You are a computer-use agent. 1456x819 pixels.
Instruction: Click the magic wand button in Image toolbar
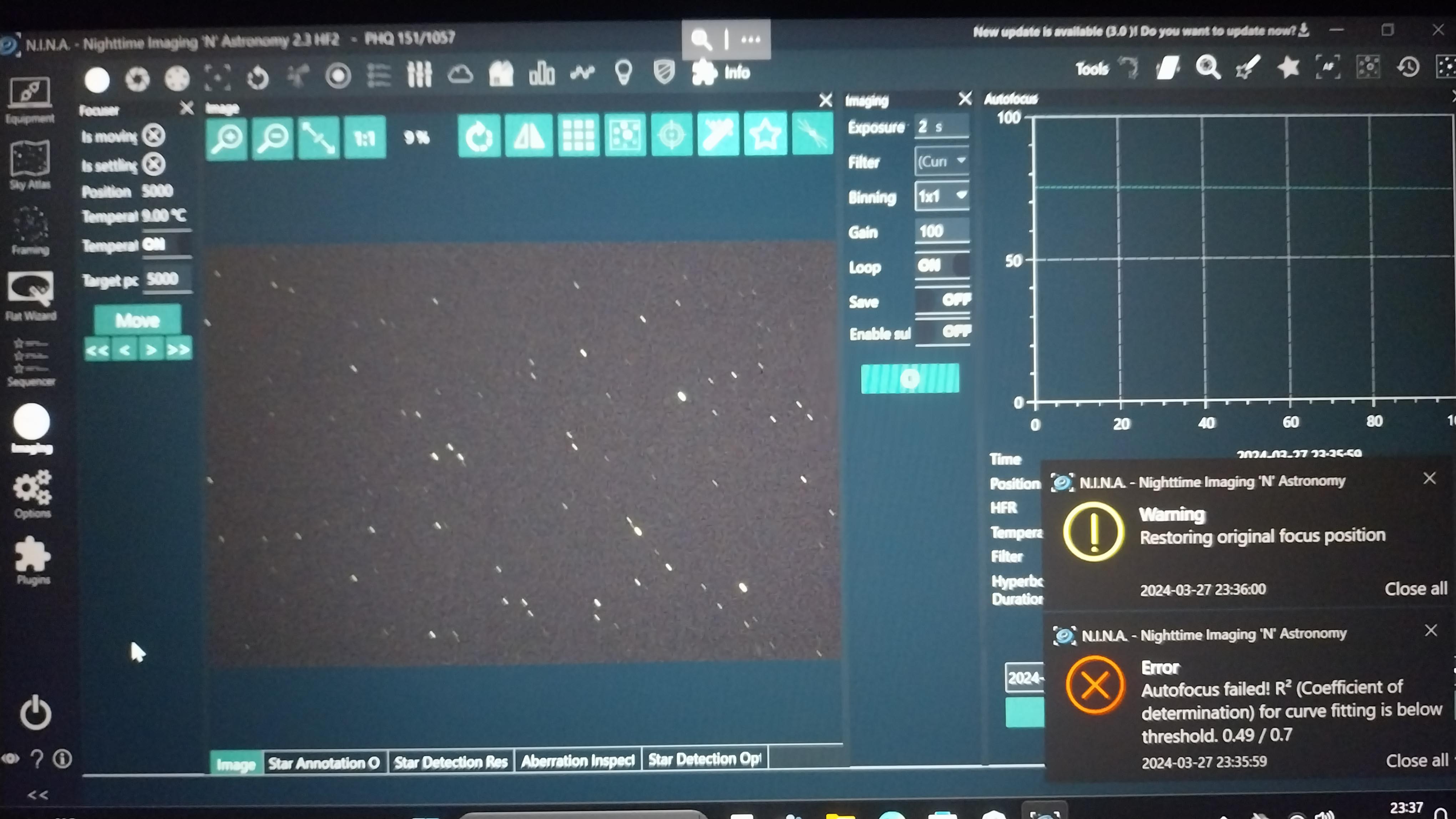(x=718, y=134)
